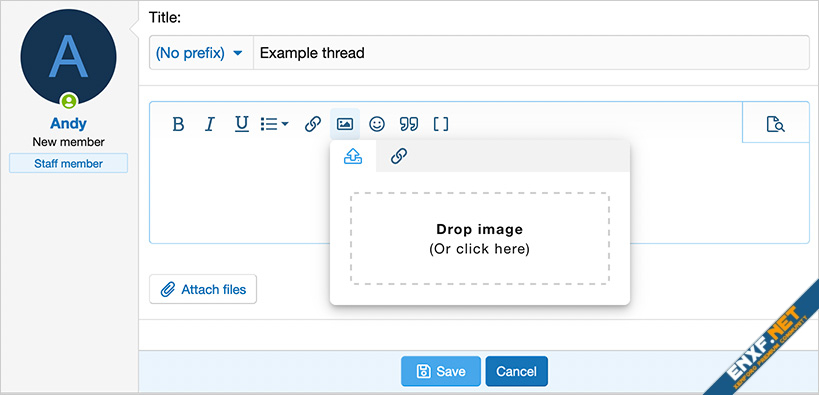Viewport: 819px width, 395px height.
Task: Click the Drop image upload area
Action: coord(479,238)
